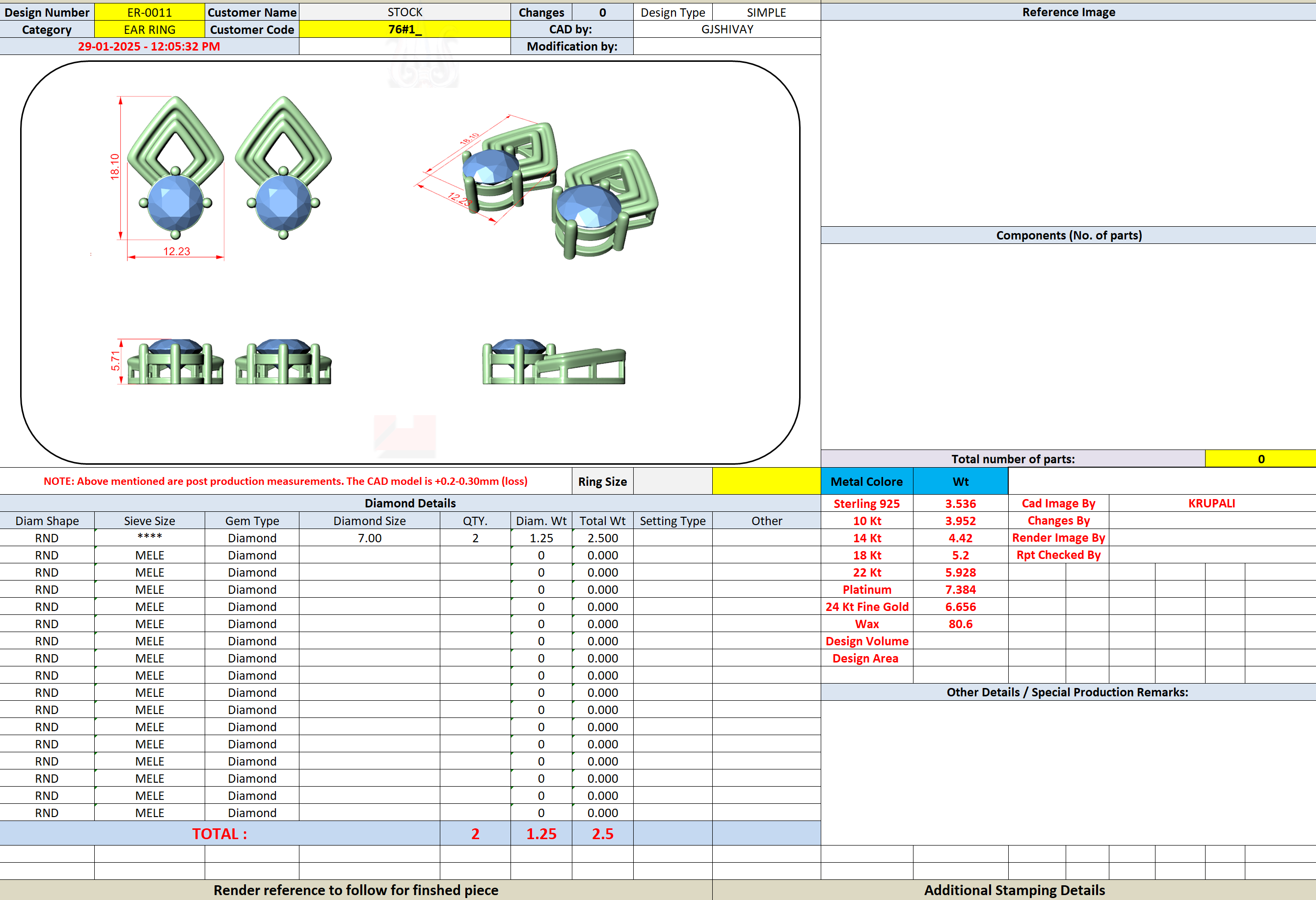Click the Components (No. of parts) header

(1069, 236)
